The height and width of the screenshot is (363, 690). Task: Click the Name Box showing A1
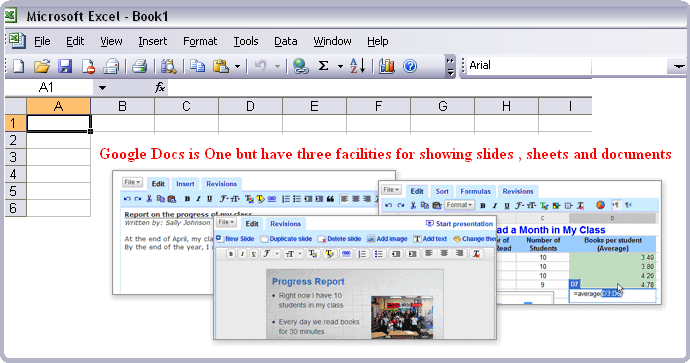(49, 88)
